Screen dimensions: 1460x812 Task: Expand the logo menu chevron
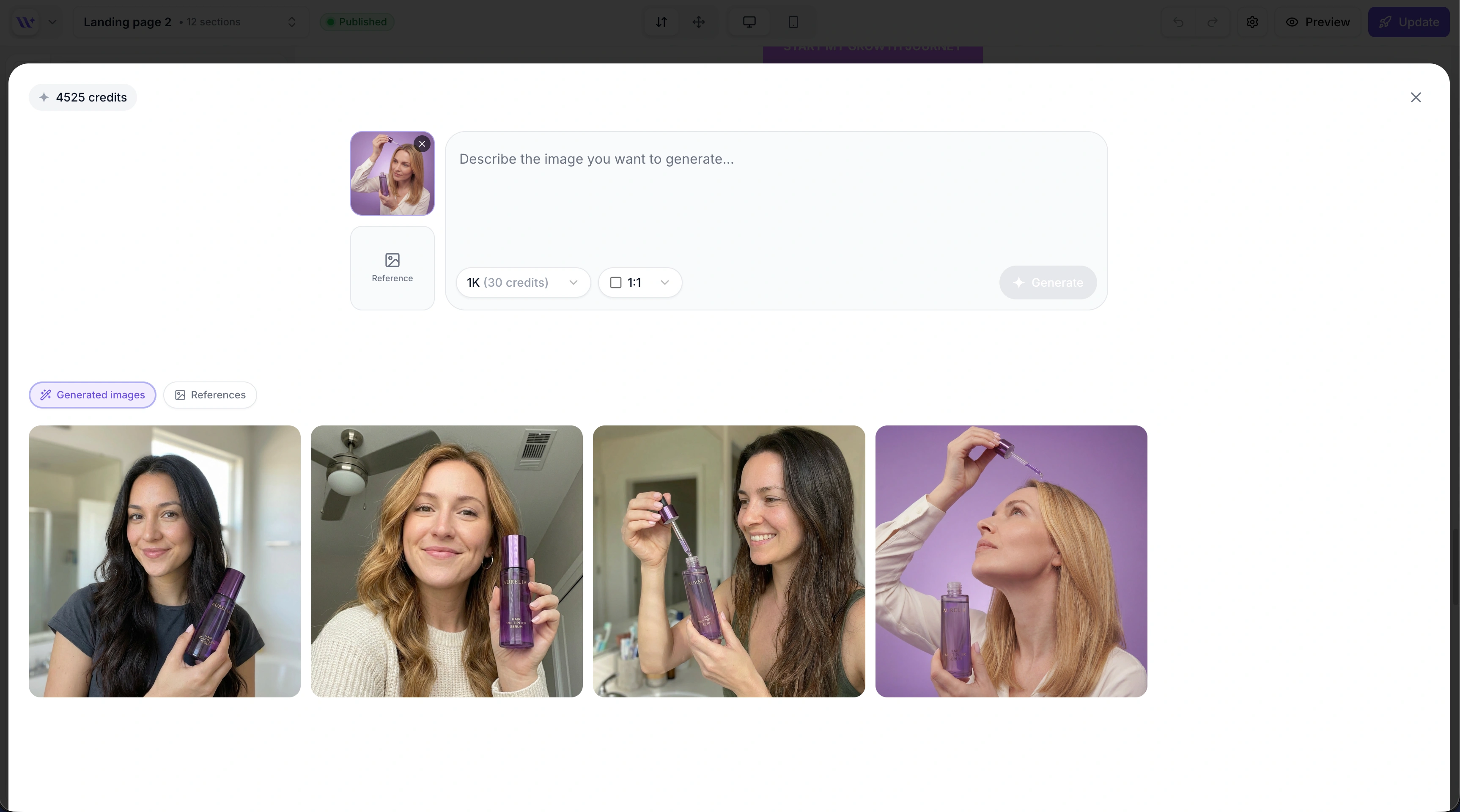52,22
